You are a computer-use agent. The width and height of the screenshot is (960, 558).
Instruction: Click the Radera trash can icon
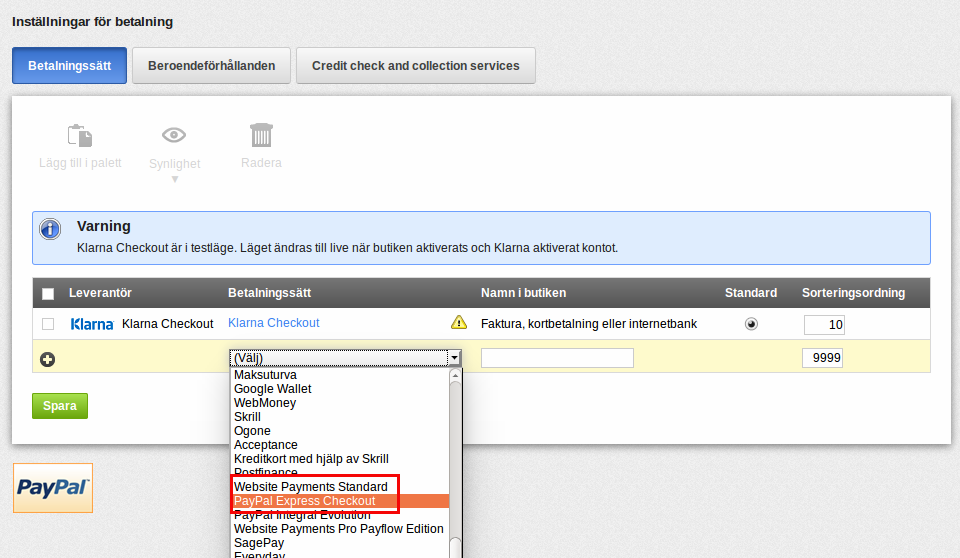[x=261, y=135]
